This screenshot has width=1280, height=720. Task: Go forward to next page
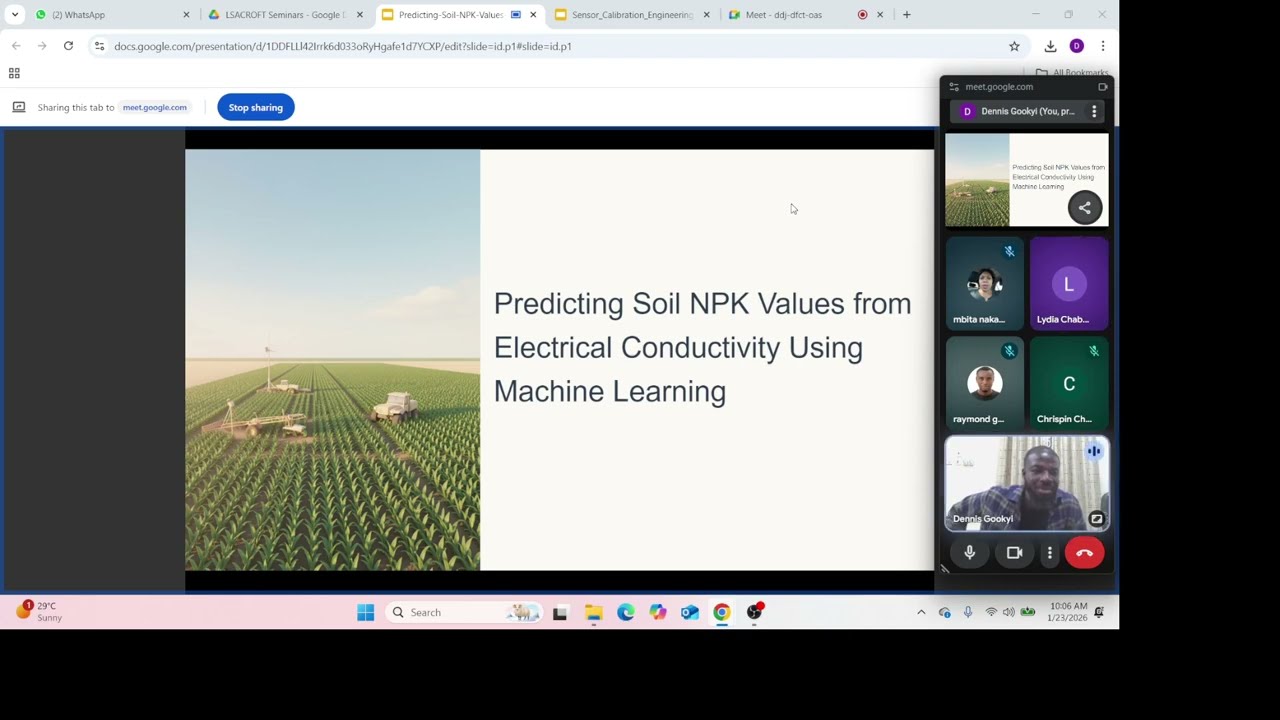42,46
